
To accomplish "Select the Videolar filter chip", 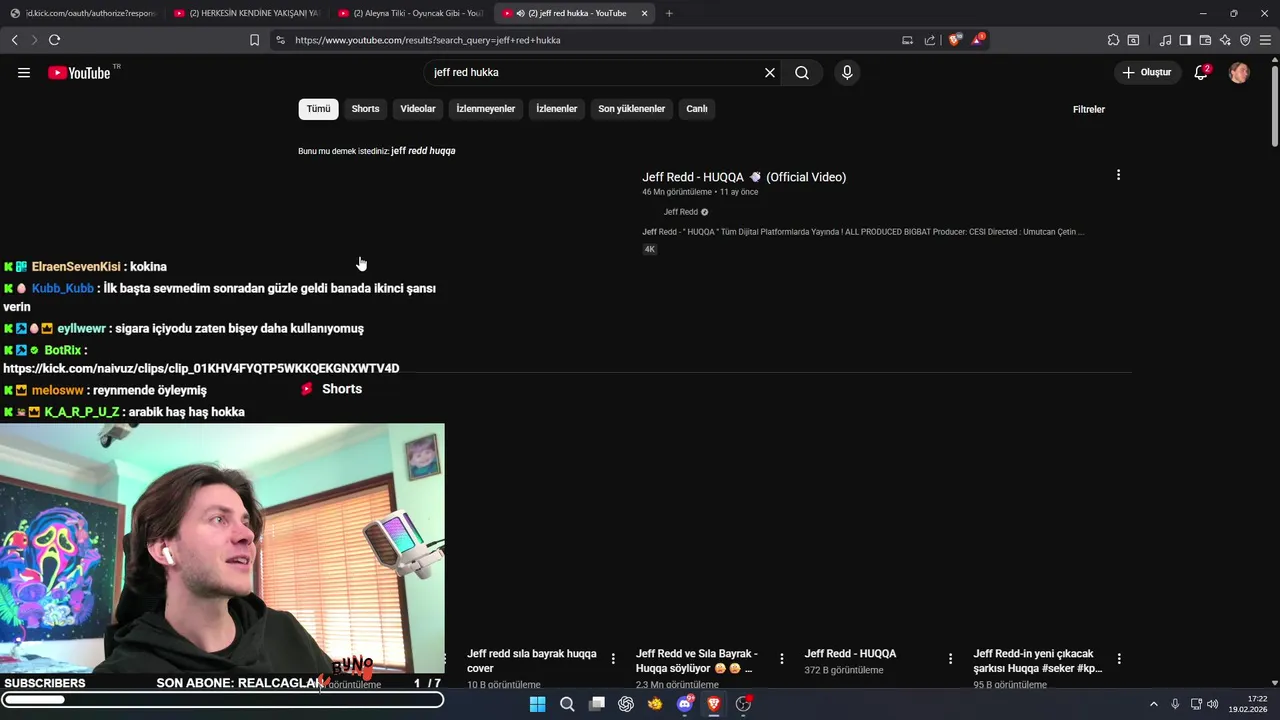I will [x=418, y=109].
